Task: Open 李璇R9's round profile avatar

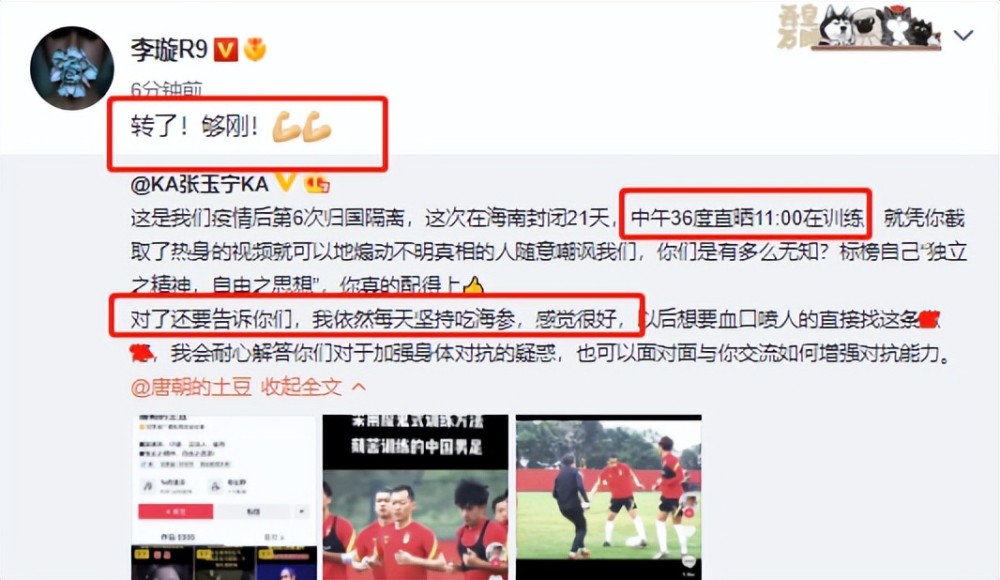Action: point(72,68)
